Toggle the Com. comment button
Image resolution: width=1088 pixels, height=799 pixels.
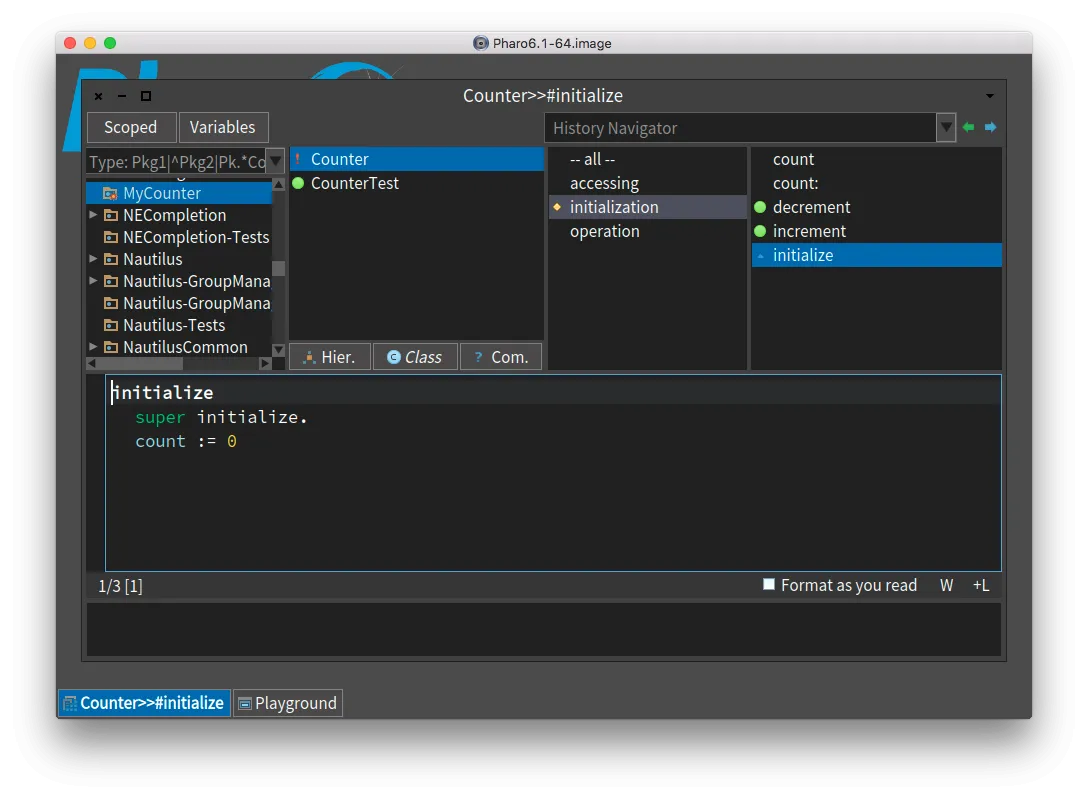[x=500, y=356]
